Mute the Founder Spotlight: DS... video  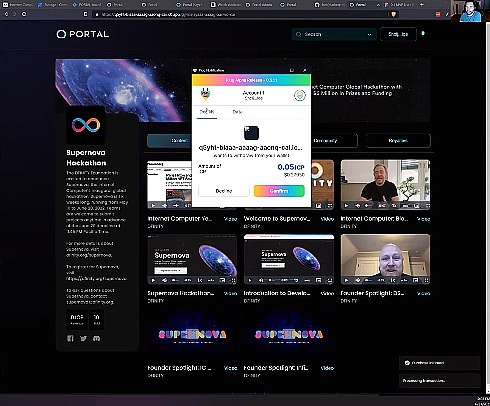pos(357,280)
